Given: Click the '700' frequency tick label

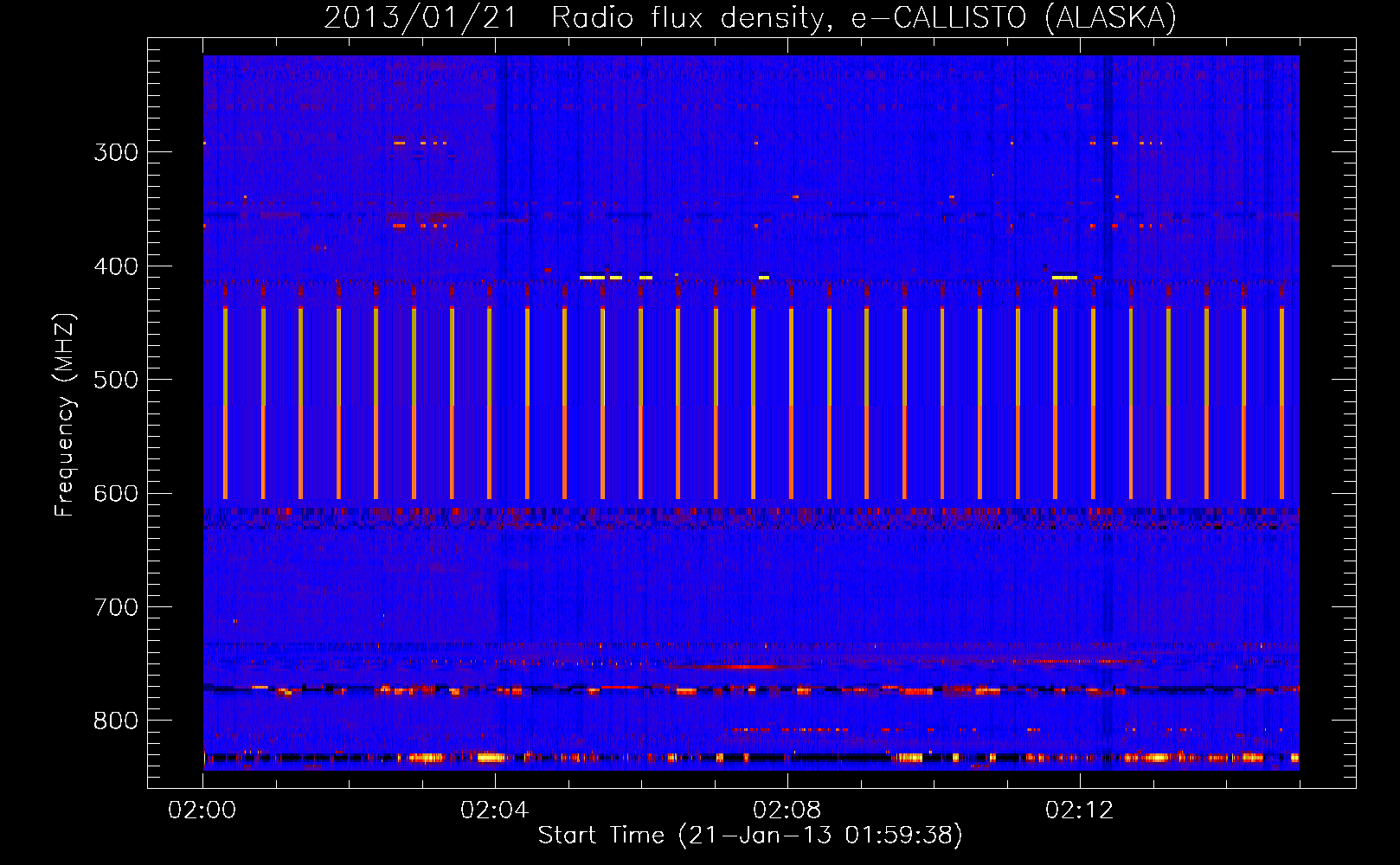Looking at the screenshot, I should pyautogui.click(x=116, y=607).
